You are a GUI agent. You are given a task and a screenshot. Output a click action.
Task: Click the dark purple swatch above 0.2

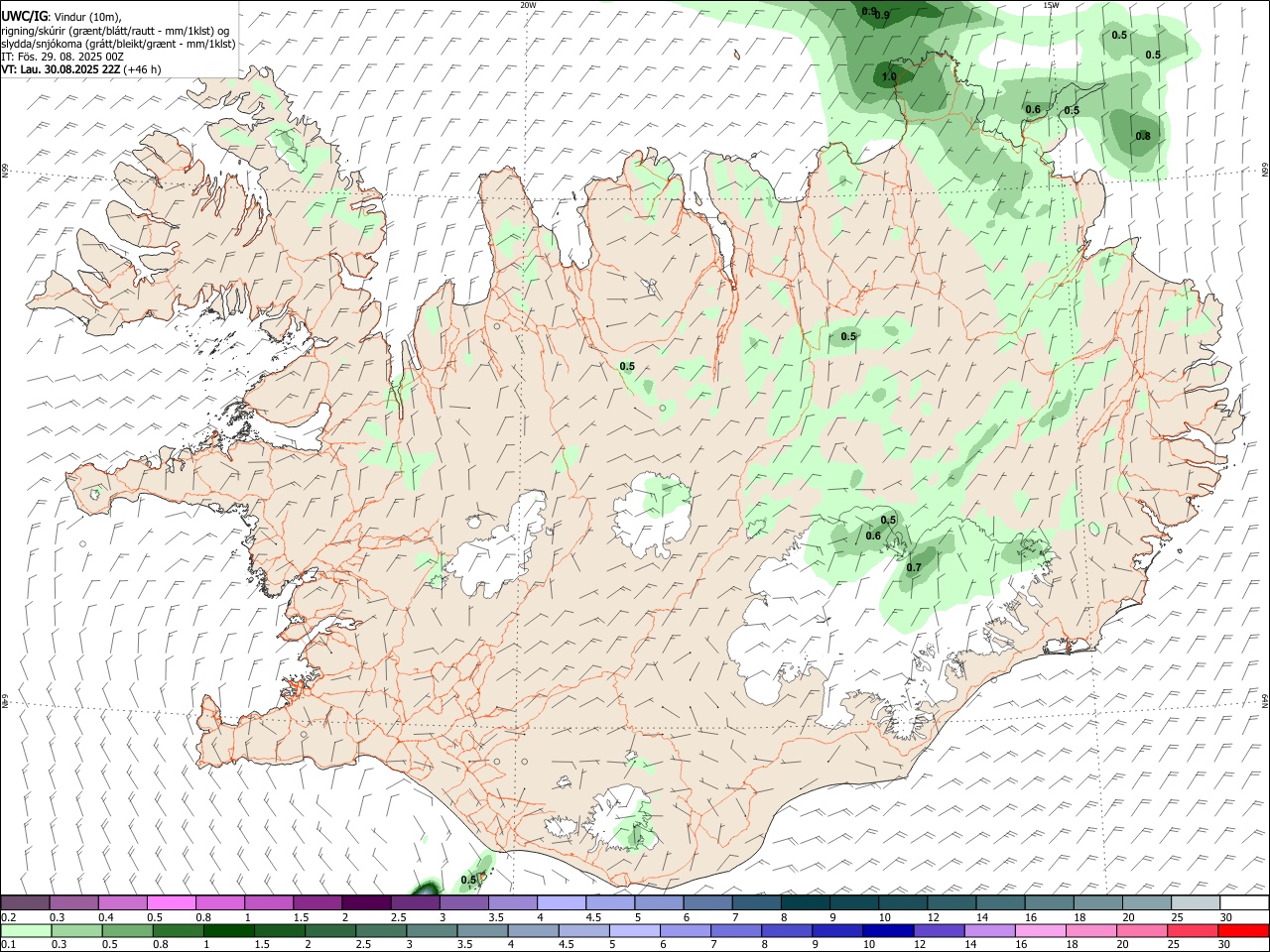tap(26, 902)
